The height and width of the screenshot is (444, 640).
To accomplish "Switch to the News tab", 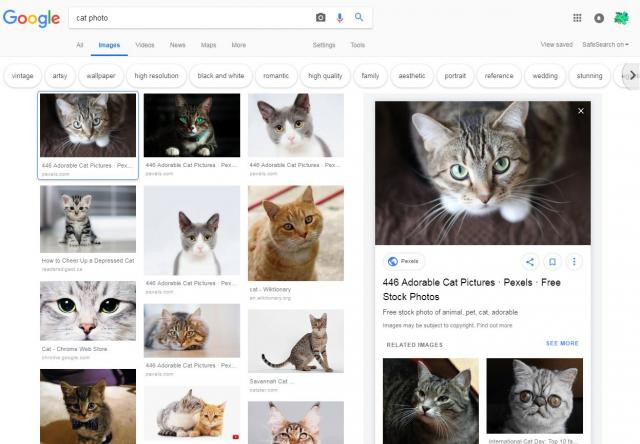I will tap(177, 45).
